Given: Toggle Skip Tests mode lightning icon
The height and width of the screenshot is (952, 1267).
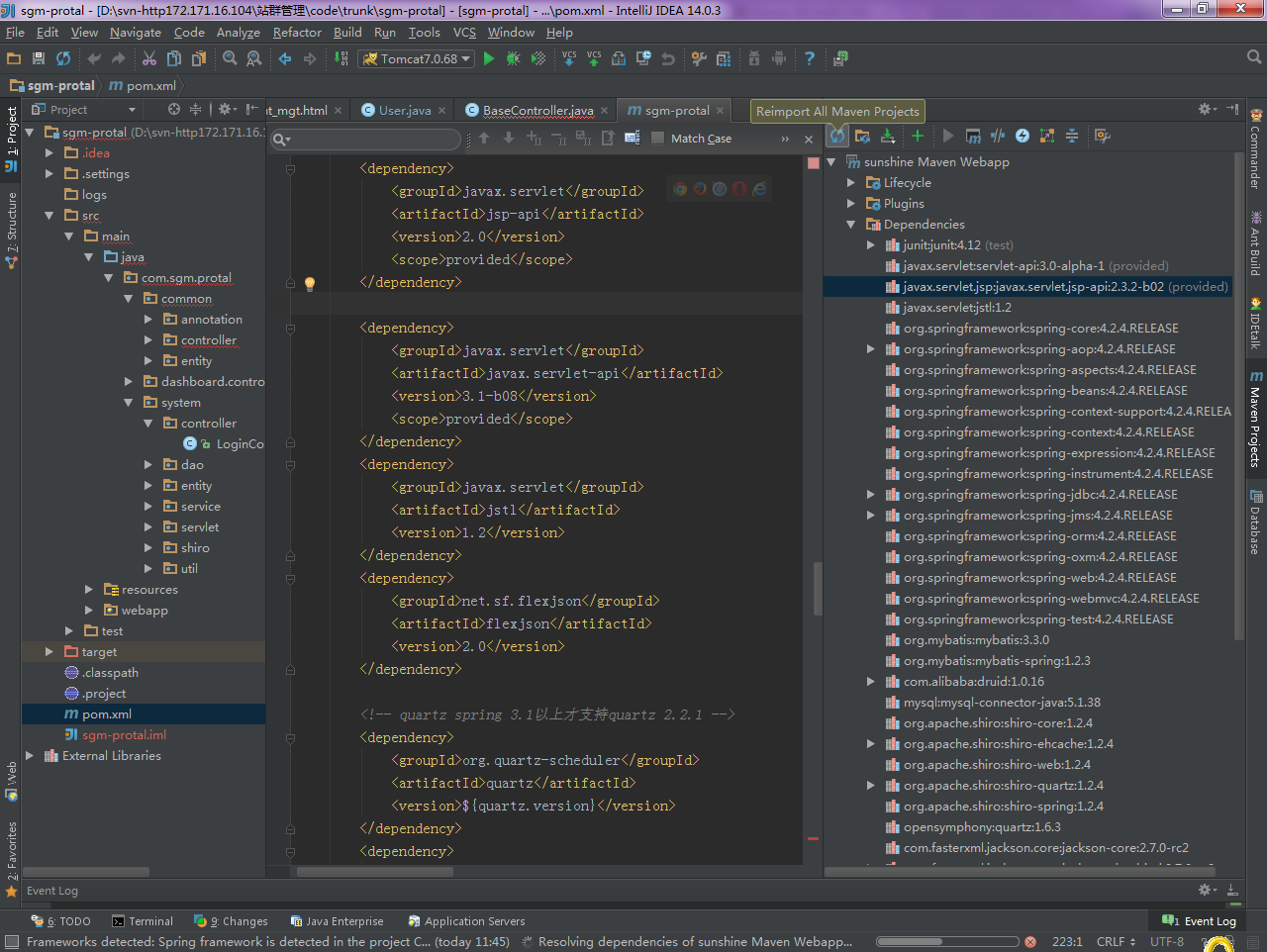Looking at the screenshot, I should click(x=1023, y=136).
